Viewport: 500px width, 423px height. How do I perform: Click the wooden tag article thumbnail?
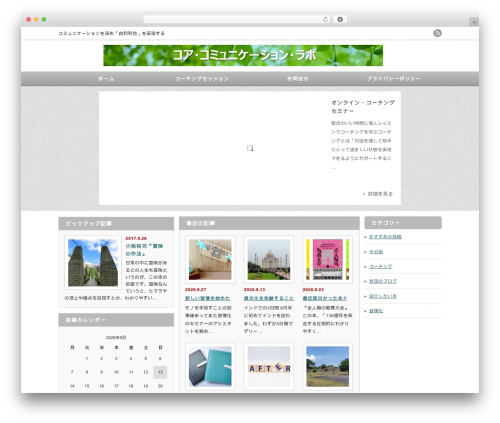[210, 259]
